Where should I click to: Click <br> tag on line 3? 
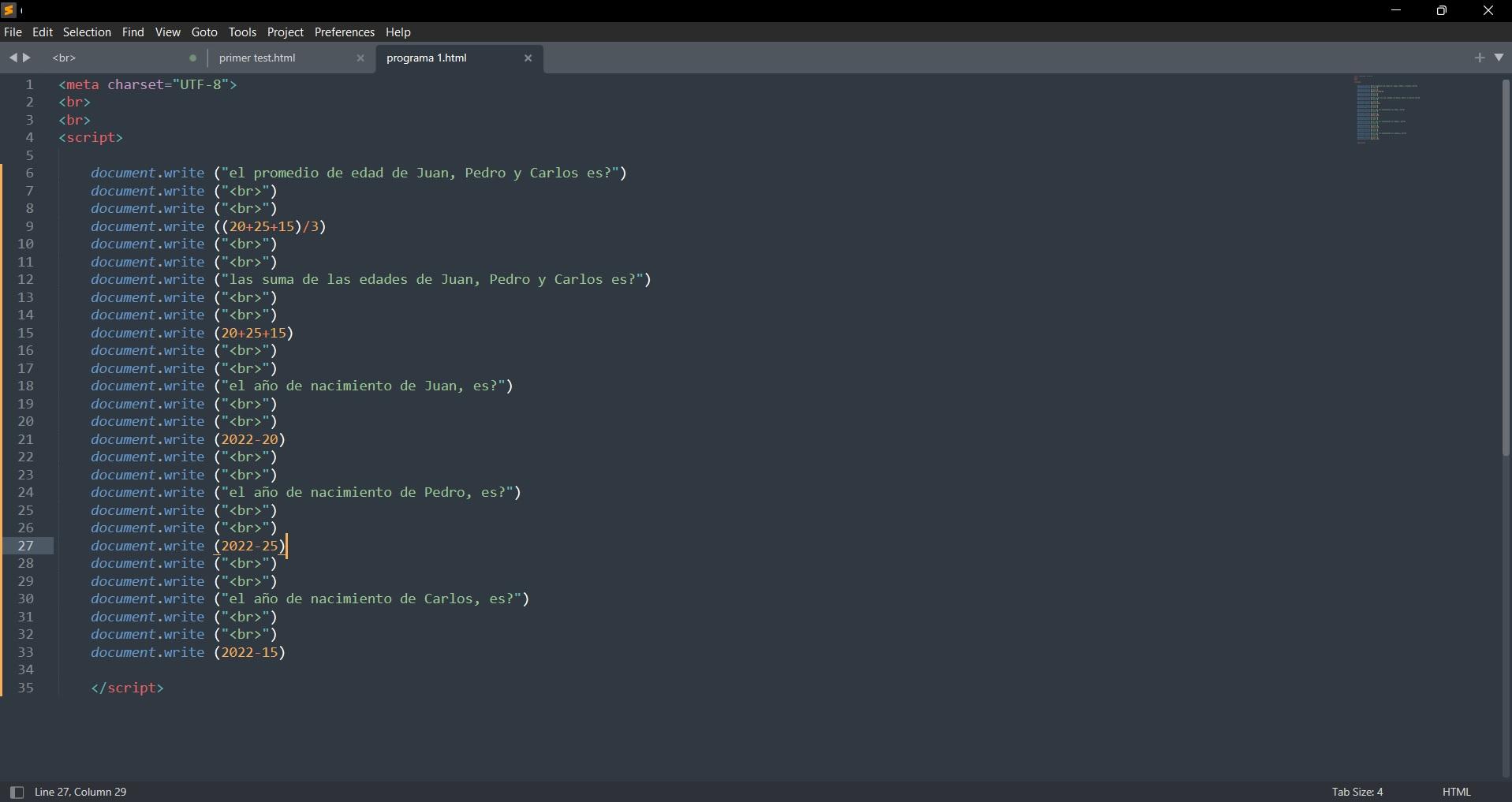tap(74, 120)
